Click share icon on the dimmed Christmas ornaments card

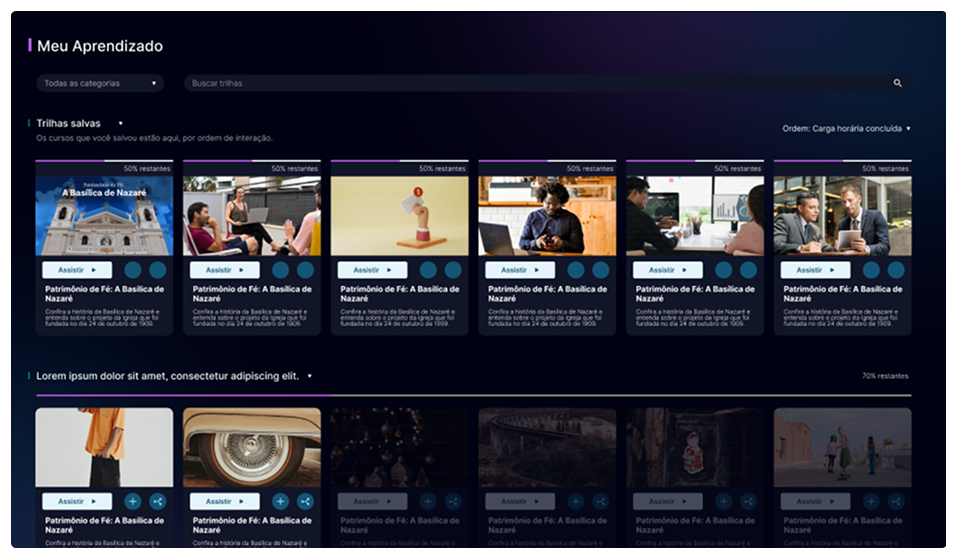click(453, 502)
